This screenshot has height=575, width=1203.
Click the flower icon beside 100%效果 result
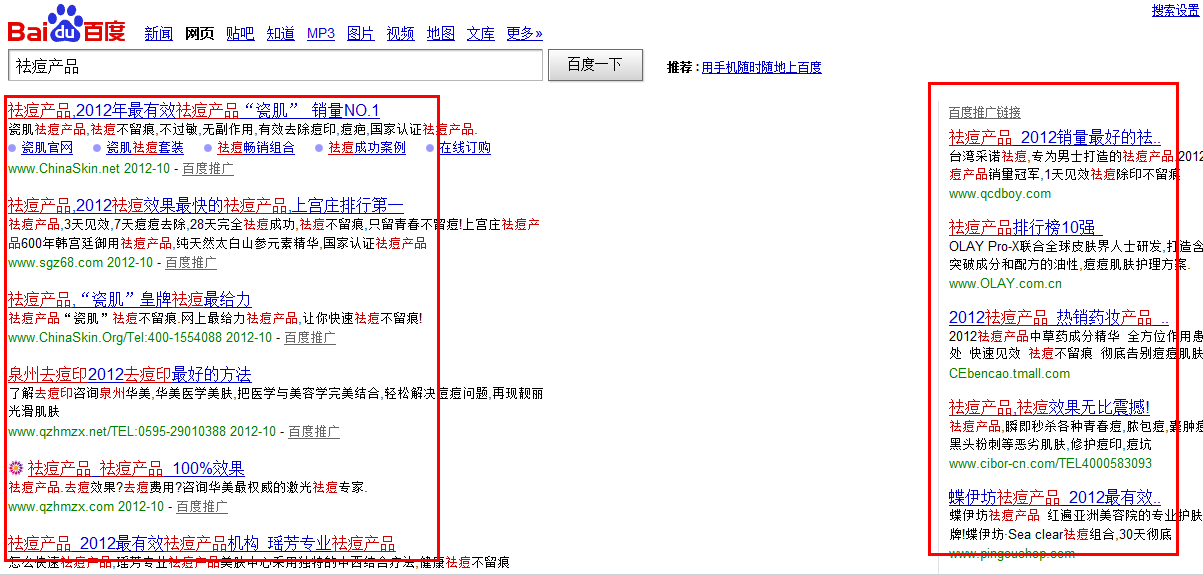16,468
